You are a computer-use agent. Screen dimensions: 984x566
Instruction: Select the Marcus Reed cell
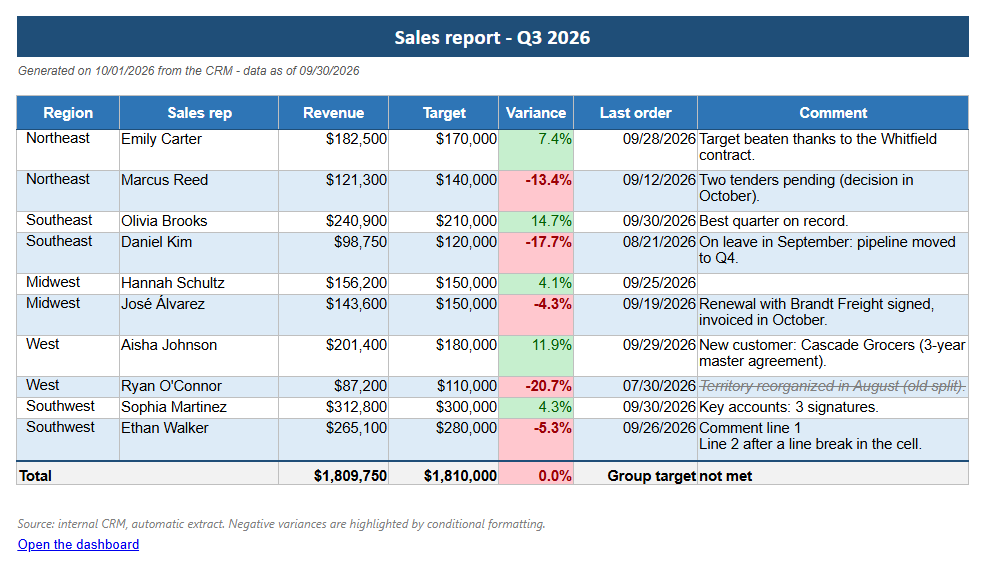pyautogui.click(x=199, y=191)
